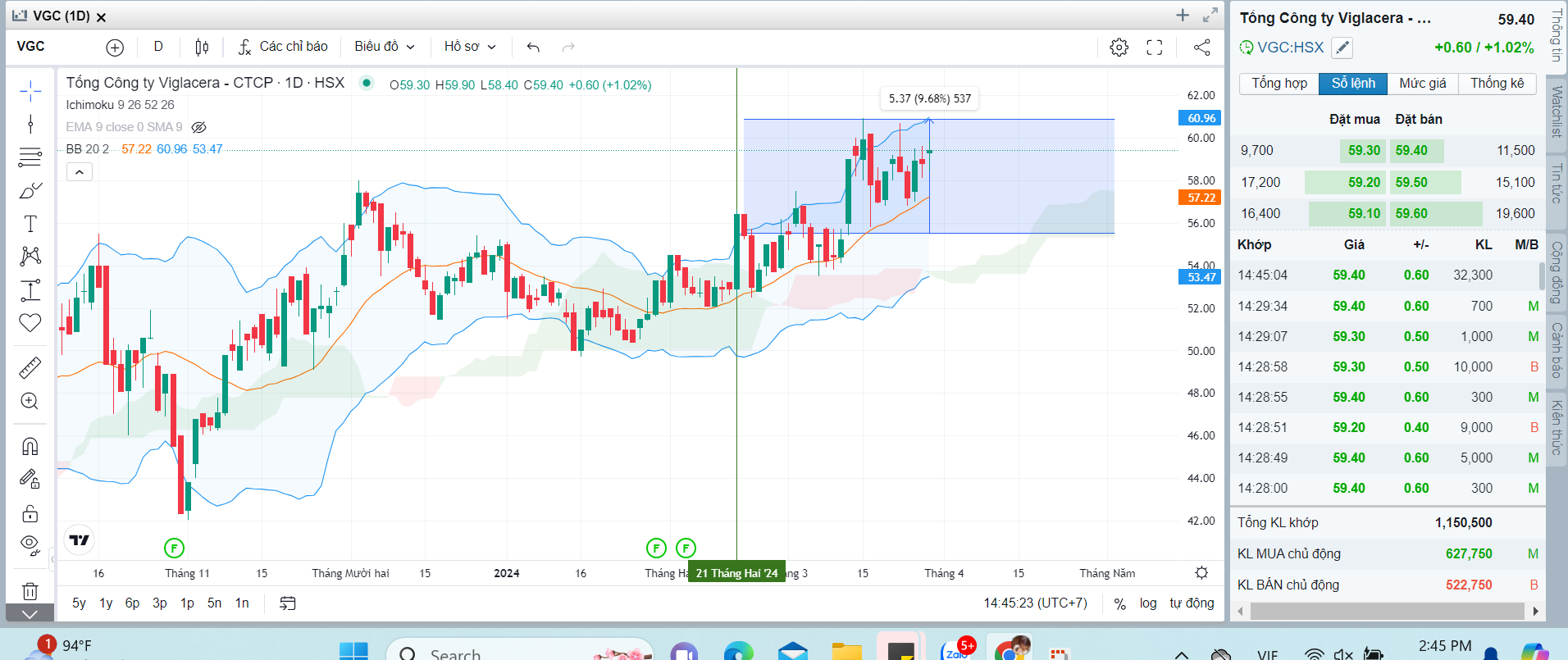
Task: Switch to Mức giá tab
Action: [x=1423, y=84]
